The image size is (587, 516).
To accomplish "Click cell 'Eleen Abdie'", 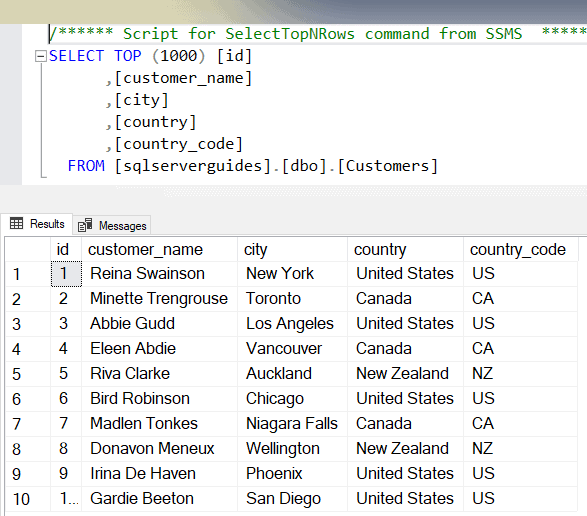I will pyautogui.click(x=159, y=349).
